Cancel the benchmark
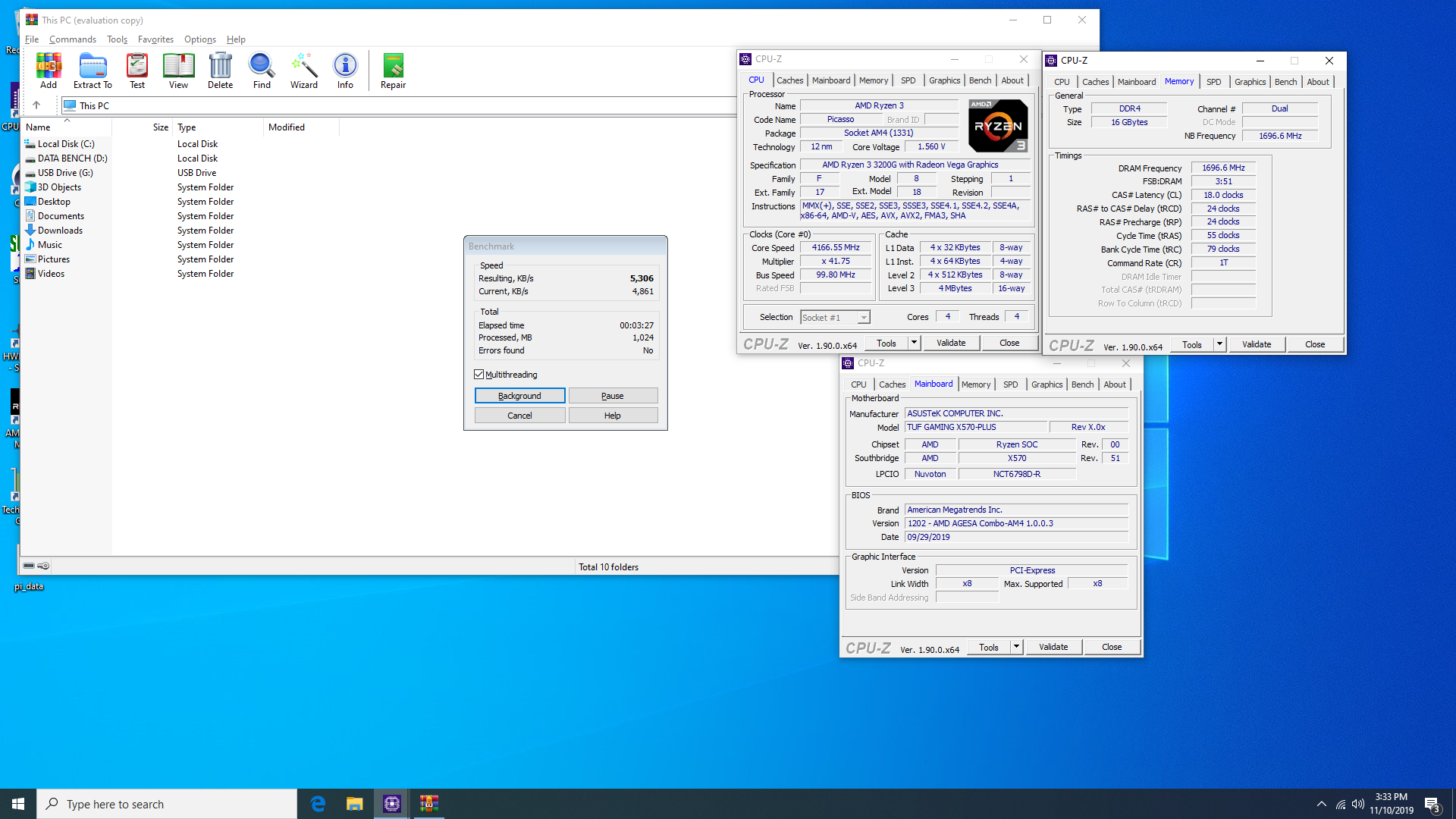This screenshot has width=1456, height=819. tap(519, 416)
